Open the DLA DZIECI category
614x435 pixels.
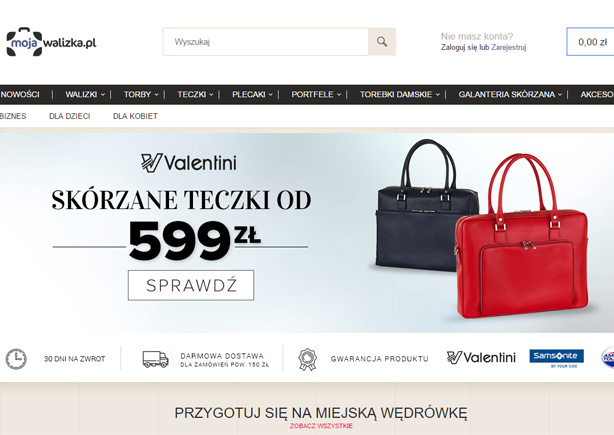pyautogui.click(x=69, y=116)
